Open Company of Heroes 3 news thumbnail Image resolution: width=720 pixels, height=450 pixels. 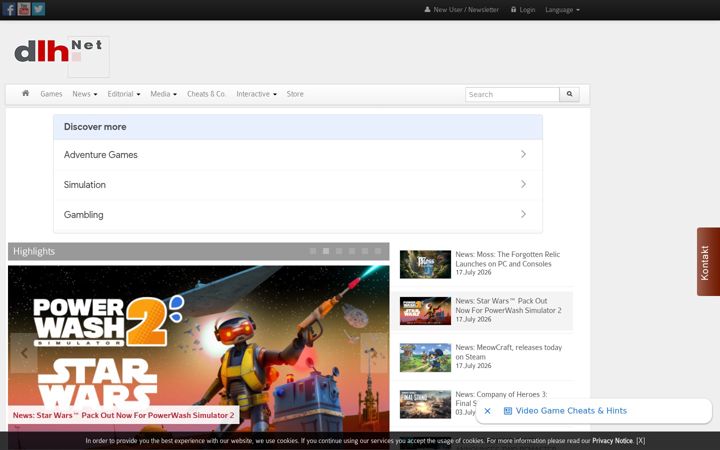[425, 404]
